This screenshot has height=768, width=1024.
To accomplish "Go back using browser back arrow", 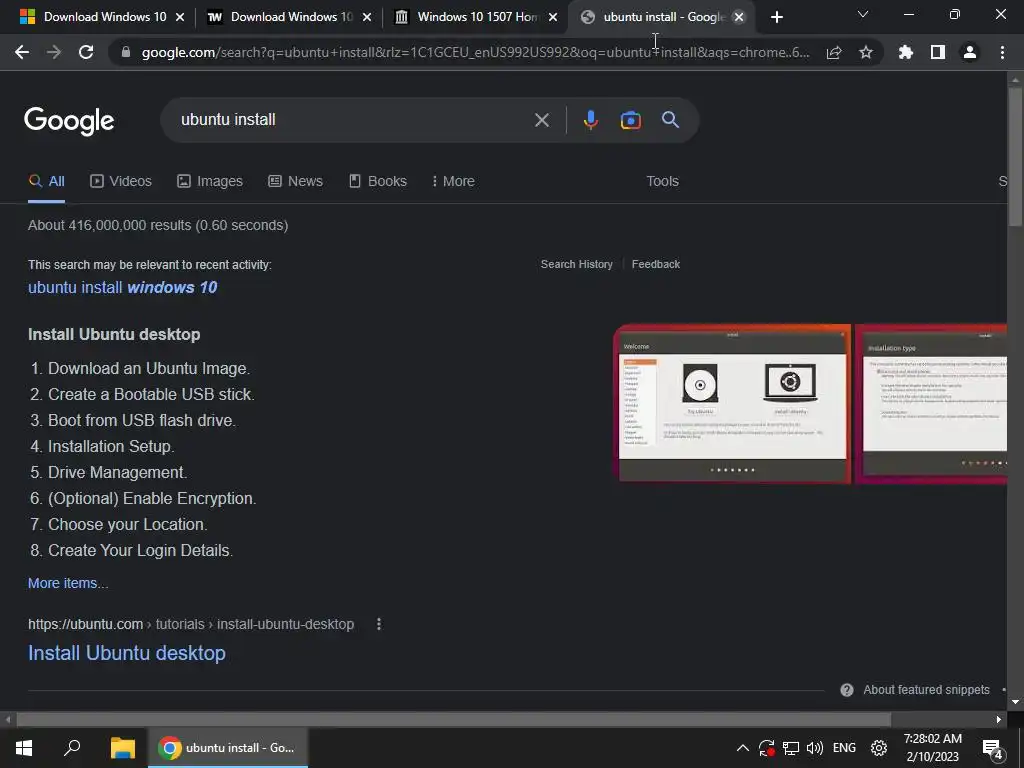I will pyautogui.click(x=22, y=52).
